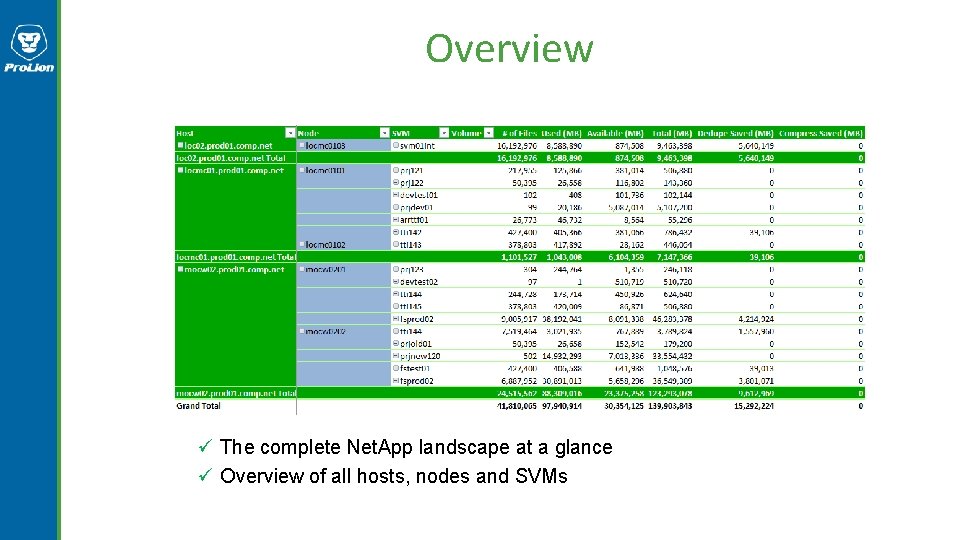This screenshot has width=960, height=540.
Task: Select the 55,296 total MB cell
Action: [679, 219]
